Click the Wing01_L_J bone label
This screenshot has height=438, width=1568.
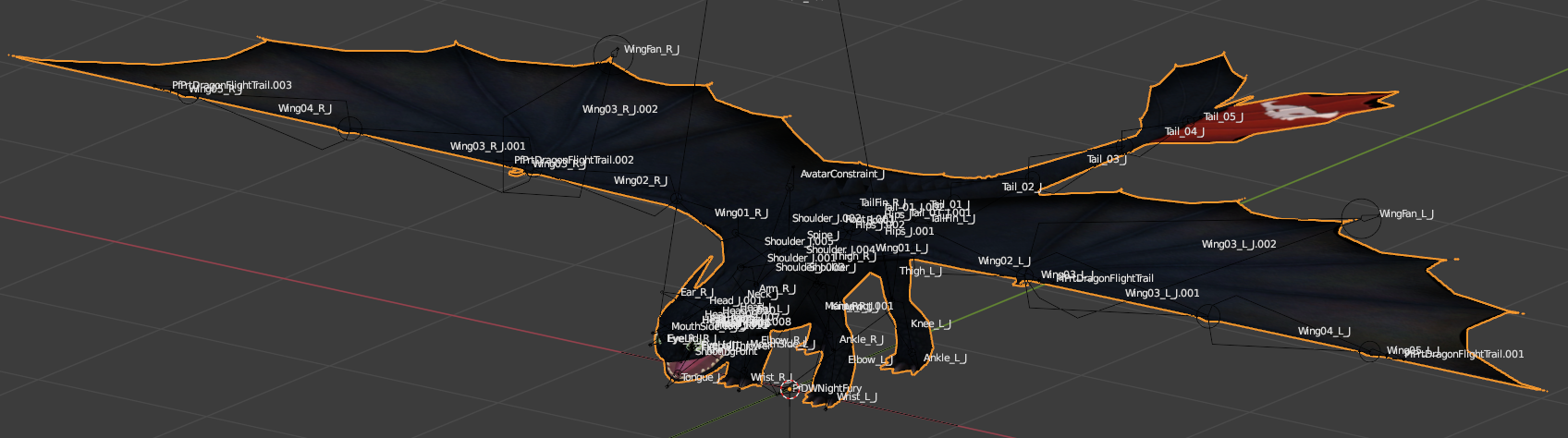click(x=902, y=249)
